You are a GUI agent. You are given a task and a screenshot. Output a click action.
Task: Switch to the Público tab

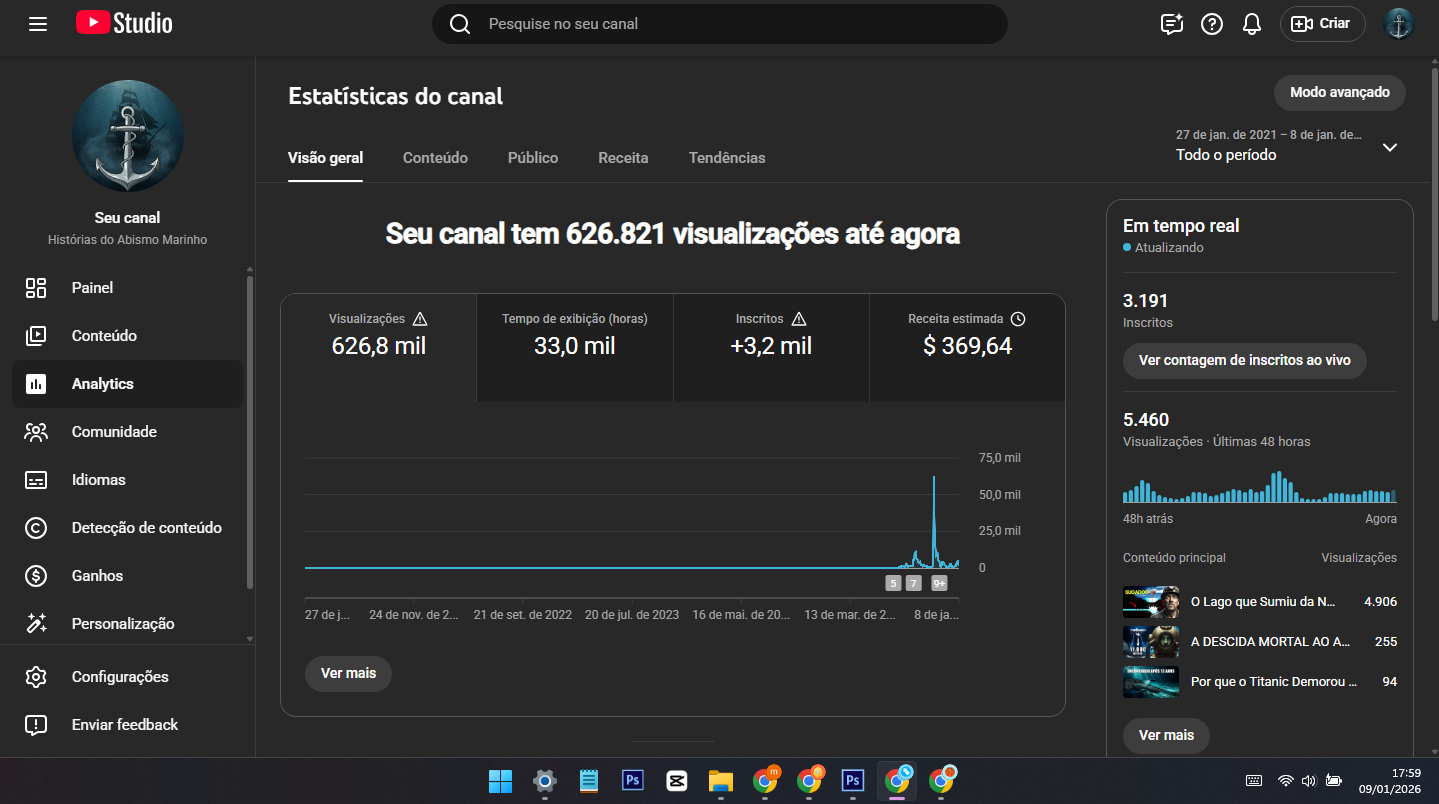tap(533, 158)
